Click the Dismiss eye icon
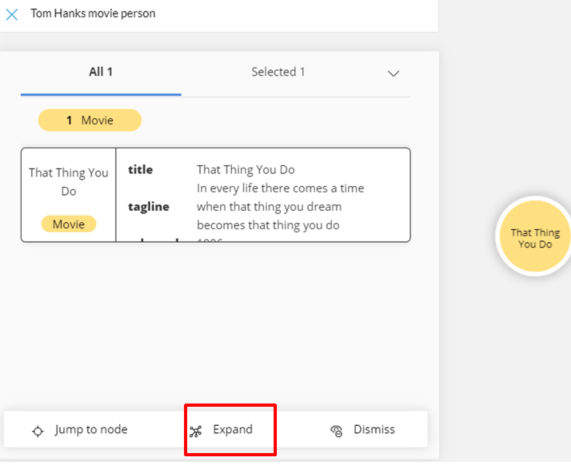571x465 pixels. (336, 431)
